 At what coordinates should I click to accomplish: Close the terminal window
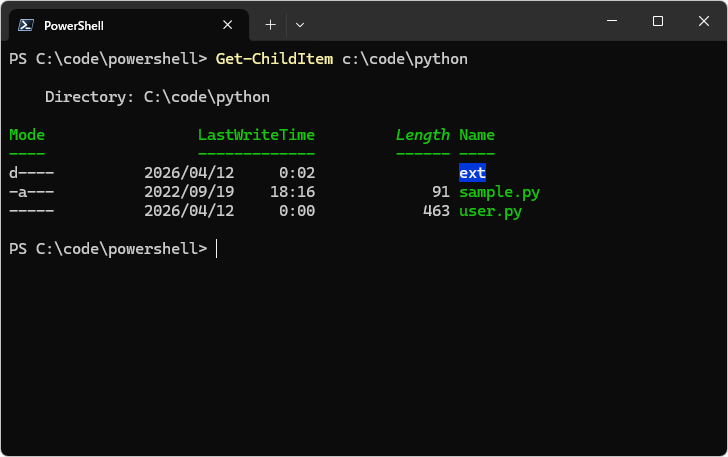(703, 21)
